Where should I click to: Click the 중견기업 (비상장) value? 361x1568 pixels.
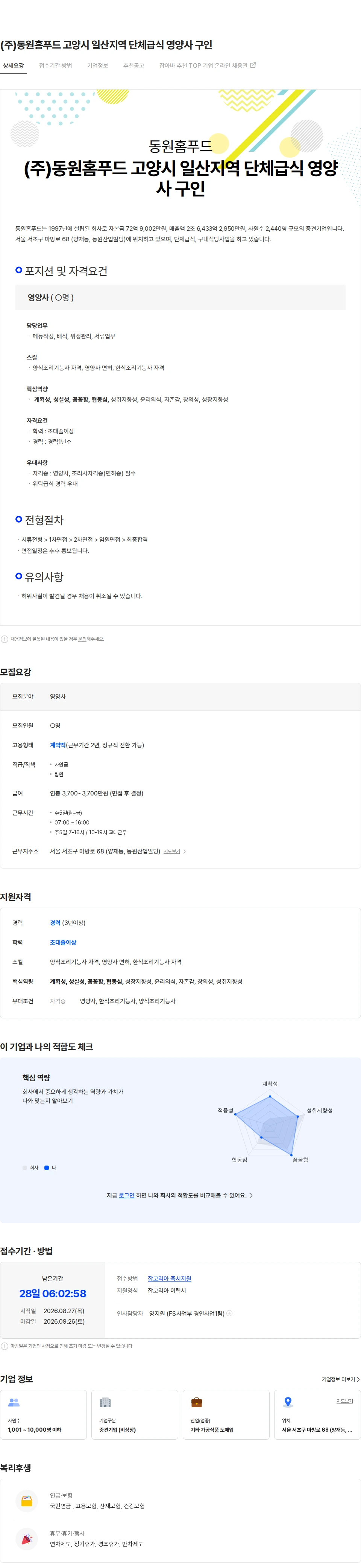tap(117, 1430)
